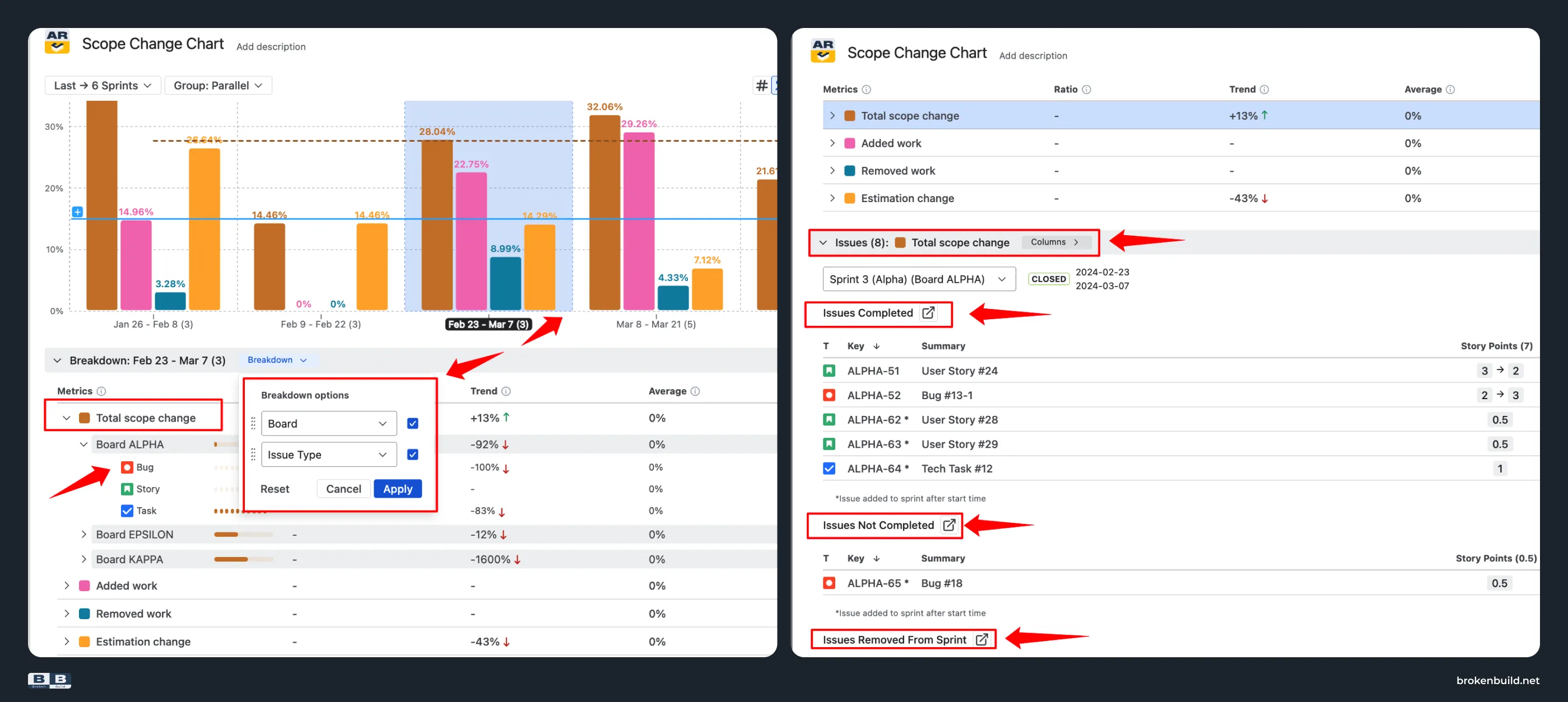The image size is (1568, 702).
Task: Click the story icon for ALPHA-51
Action: point(829,371)
